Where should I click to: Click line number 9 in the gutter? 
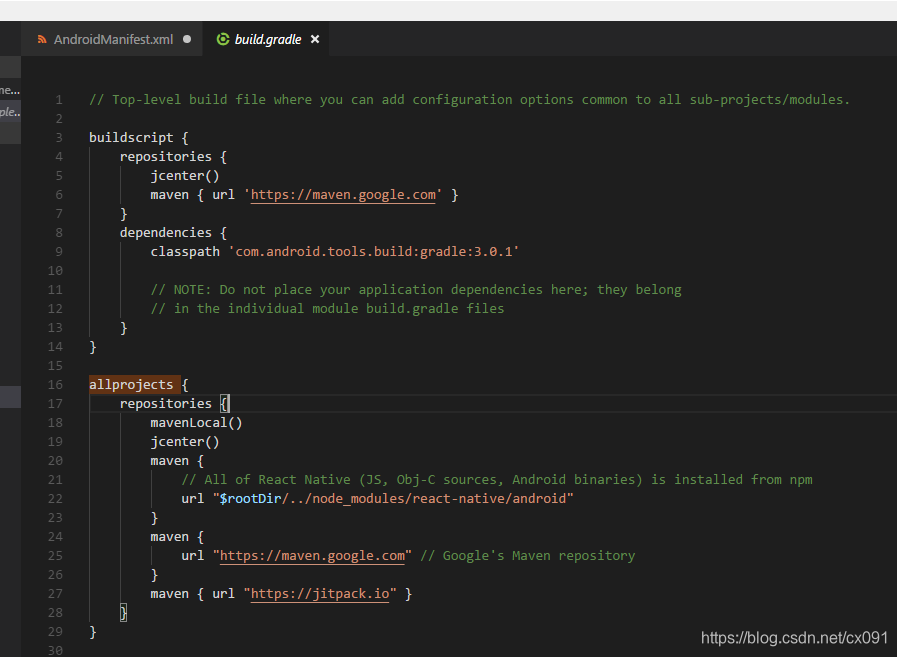(x=59, y=252)
